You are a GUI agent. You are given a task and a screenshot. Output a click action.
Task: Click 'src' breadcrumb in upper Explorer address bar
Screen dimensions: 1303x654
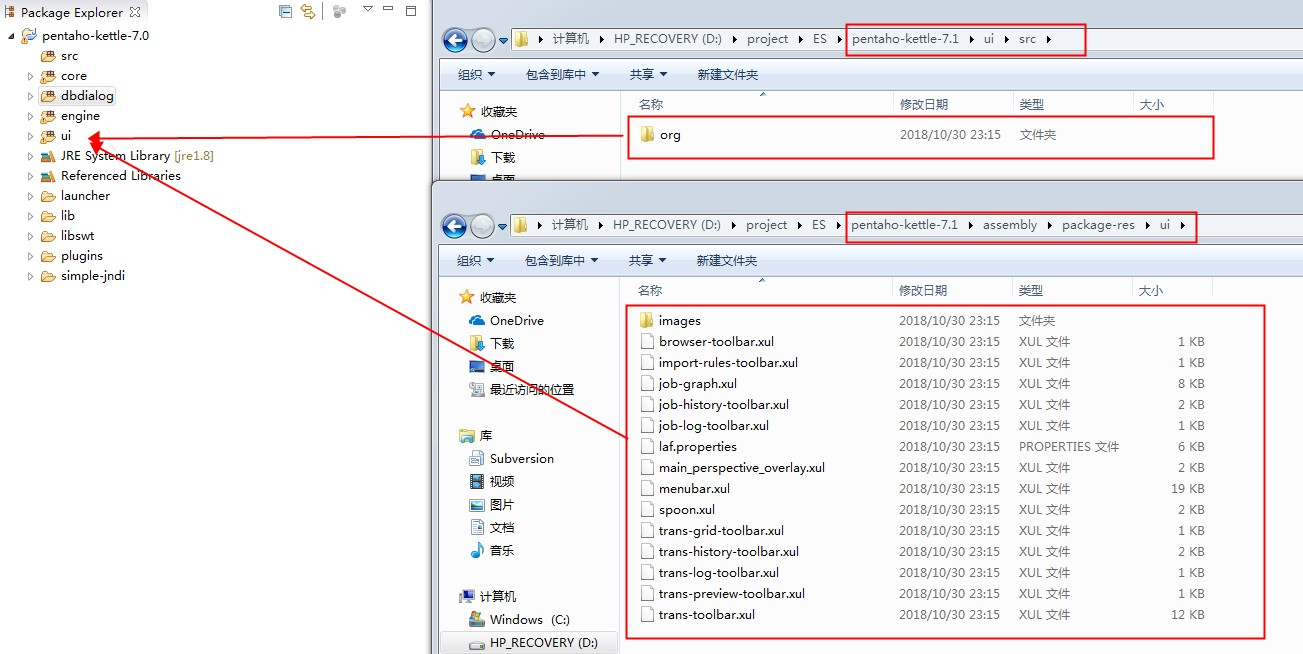pos(1027,39)
